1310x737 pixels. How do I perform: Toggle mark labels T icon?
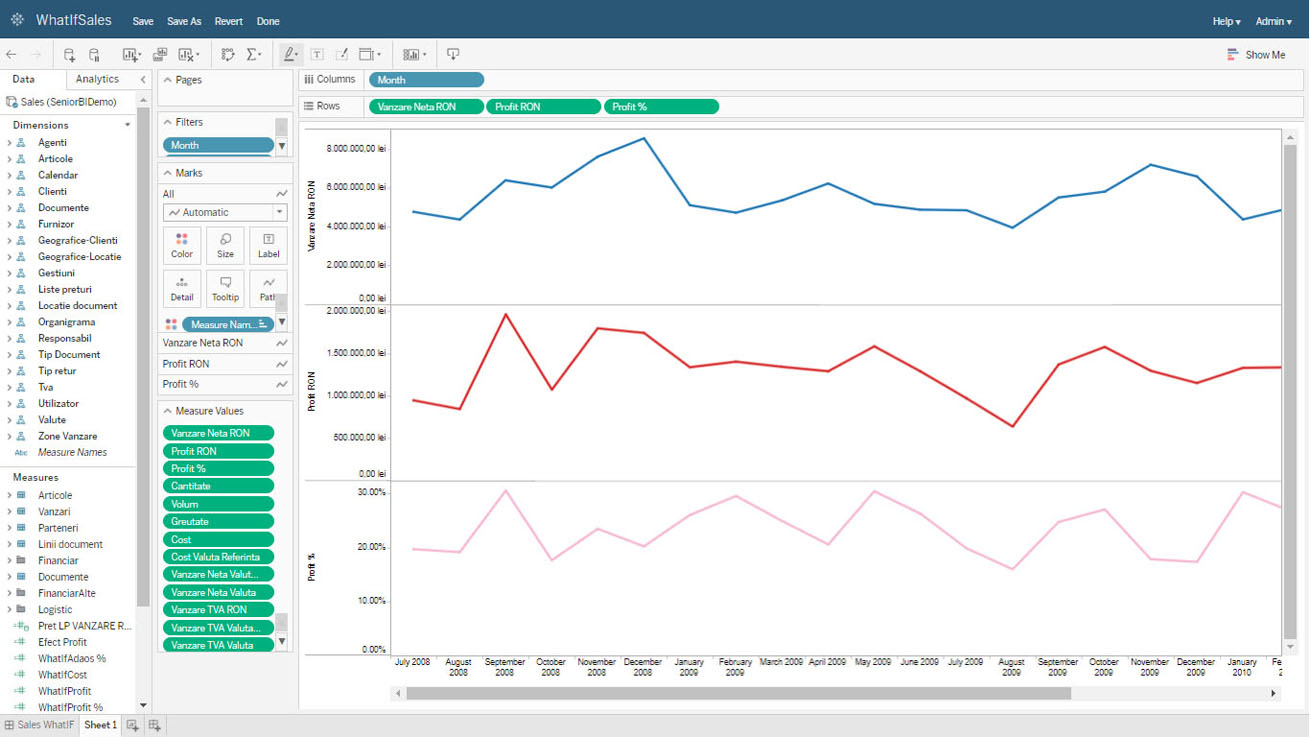coord(317,55)
